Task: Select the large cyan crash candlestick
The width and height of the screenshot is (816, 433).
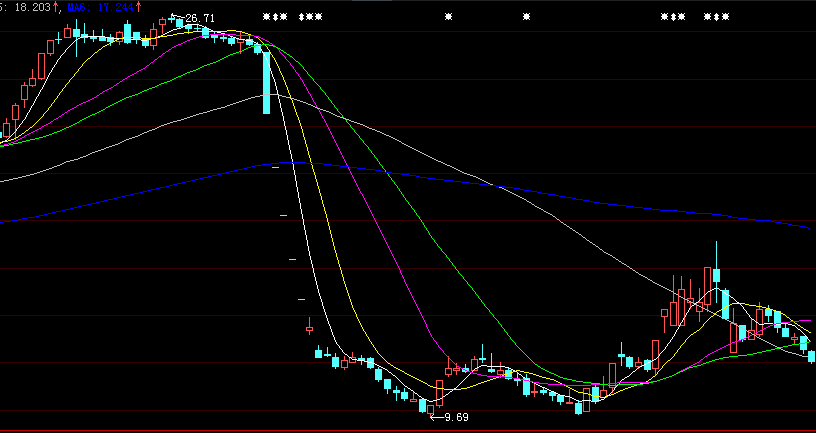Action: coord(266,83)
